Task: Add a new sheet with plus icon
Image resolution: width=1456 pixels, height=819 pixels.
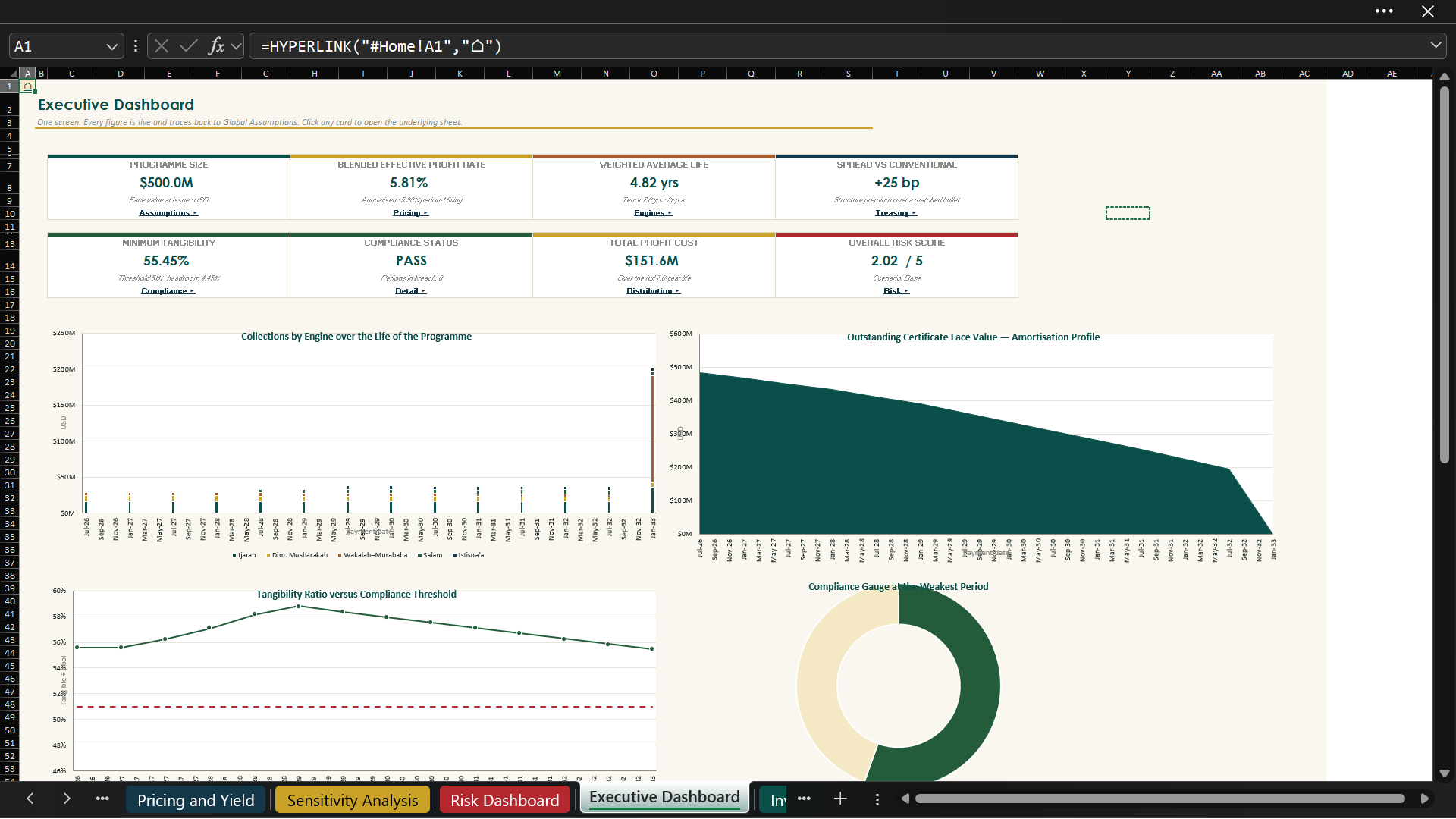Action: pos(840,799)
